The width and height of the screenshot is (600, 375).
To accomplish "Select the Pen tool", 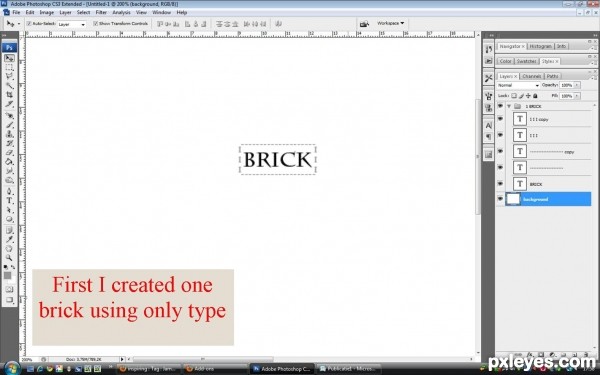I will point(9,191).
